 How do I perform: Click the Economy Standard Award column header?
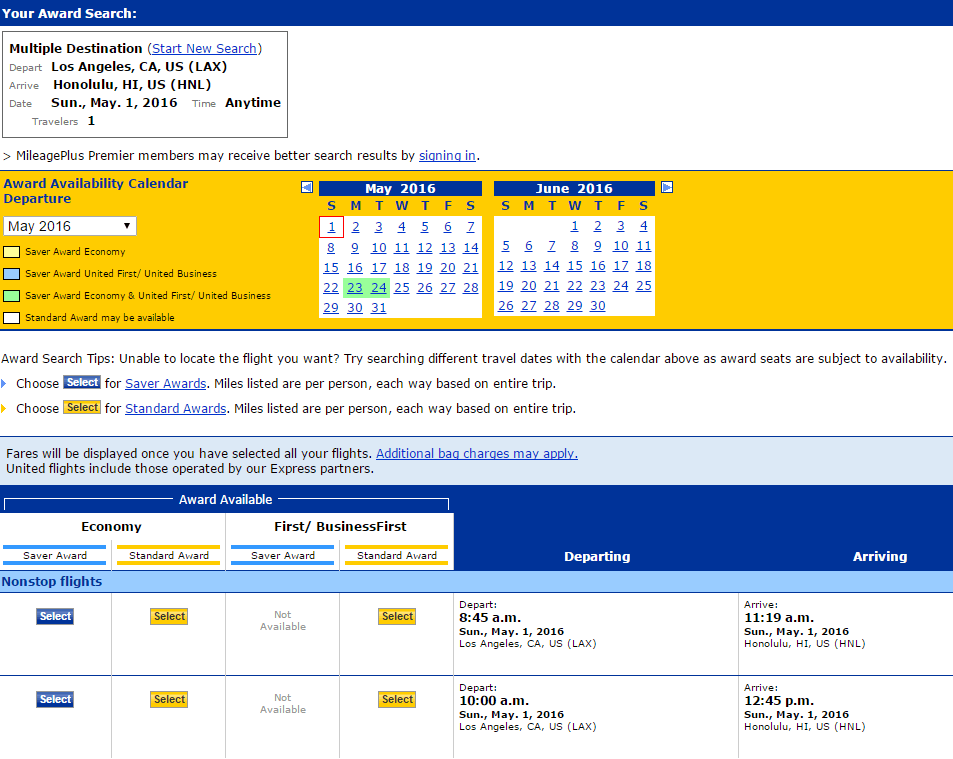pos(168,555)
